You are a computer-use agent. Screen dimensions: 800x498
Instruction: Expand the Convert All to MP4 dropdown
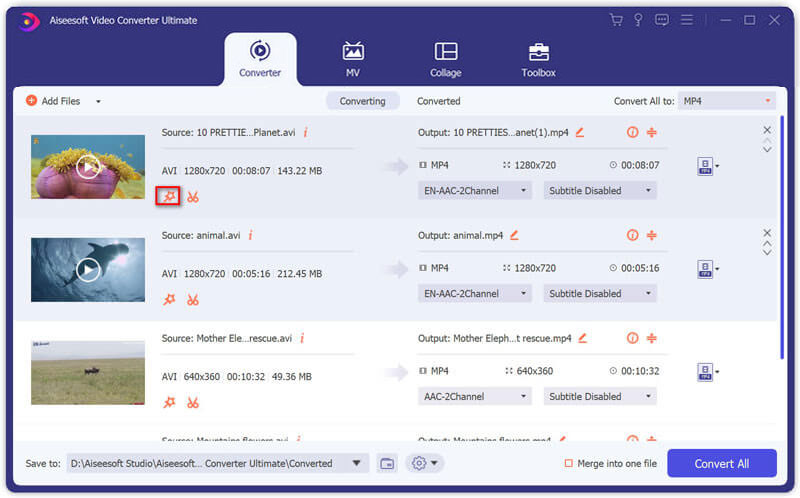[x=726, y=101]
